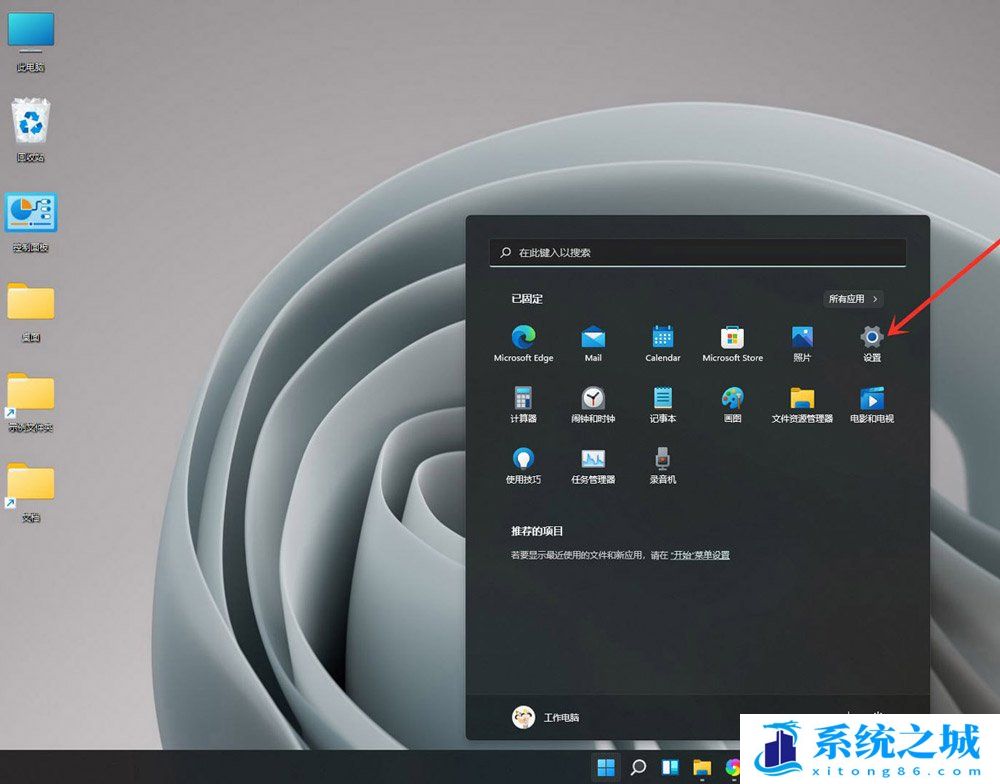Select 控制面板 desktop icon
The height and width of the screenshot is (784, 1000).
pyautogui.click(x=31, y=222)
